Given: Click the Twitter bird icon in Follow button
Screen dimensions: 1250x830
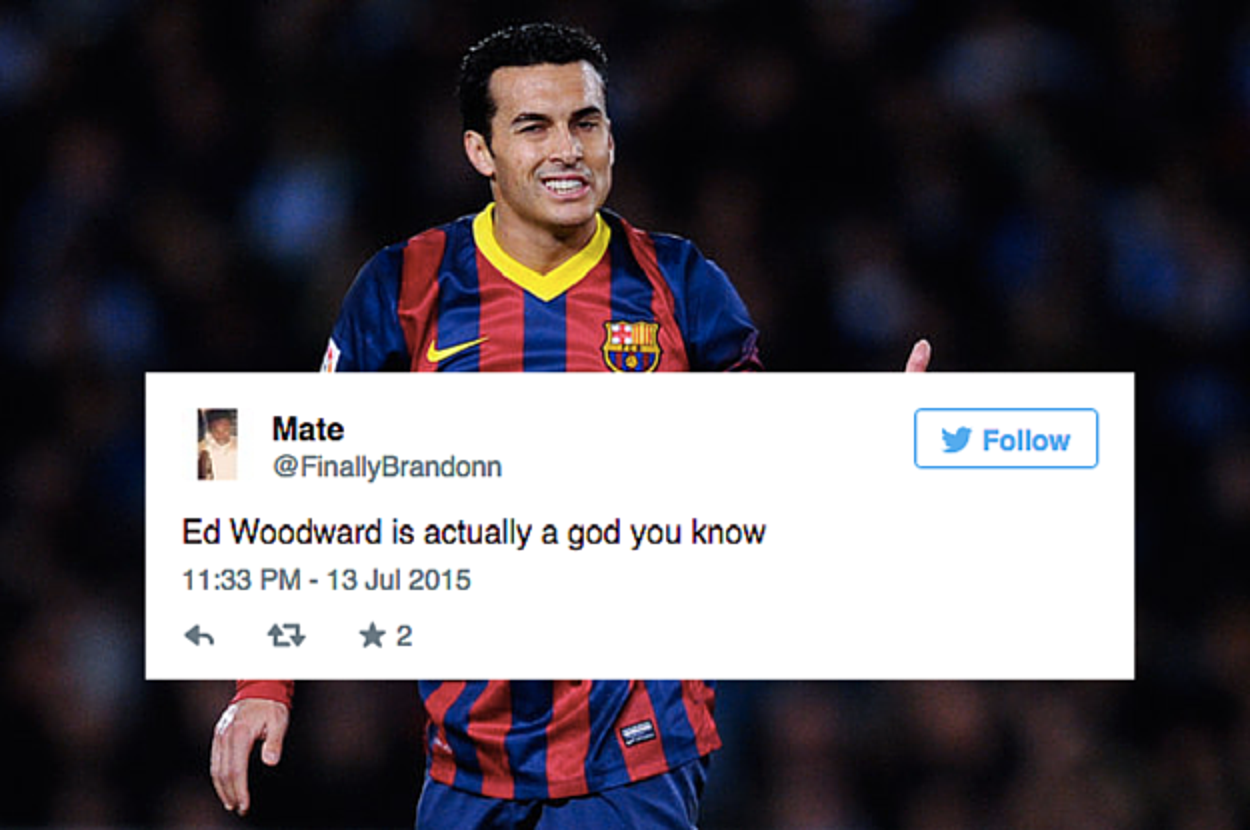Looking at the screenshot, I should tap(957, 440).
